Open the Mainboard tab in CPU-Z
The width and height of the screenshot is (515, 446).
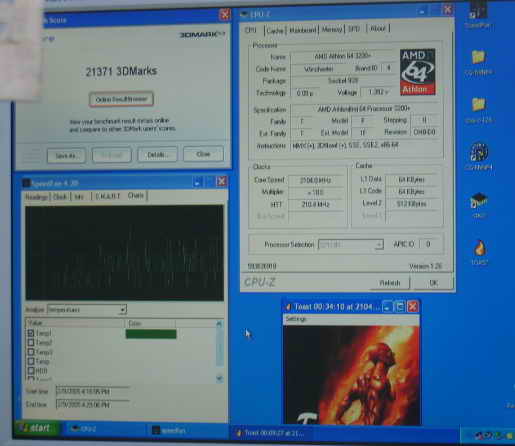302,30
